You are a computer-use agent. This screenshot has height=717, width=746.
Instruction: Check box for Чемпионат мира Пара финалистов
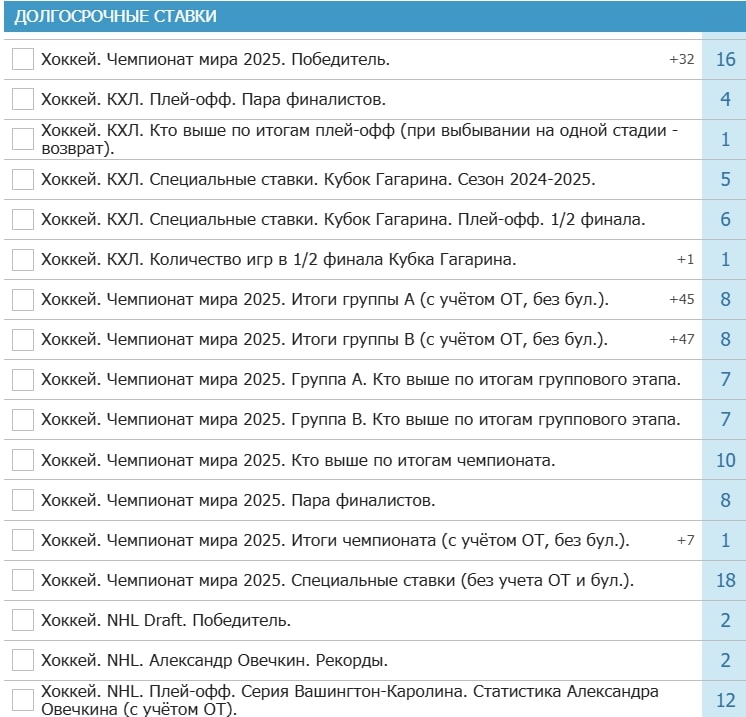(x=23, y=500)
